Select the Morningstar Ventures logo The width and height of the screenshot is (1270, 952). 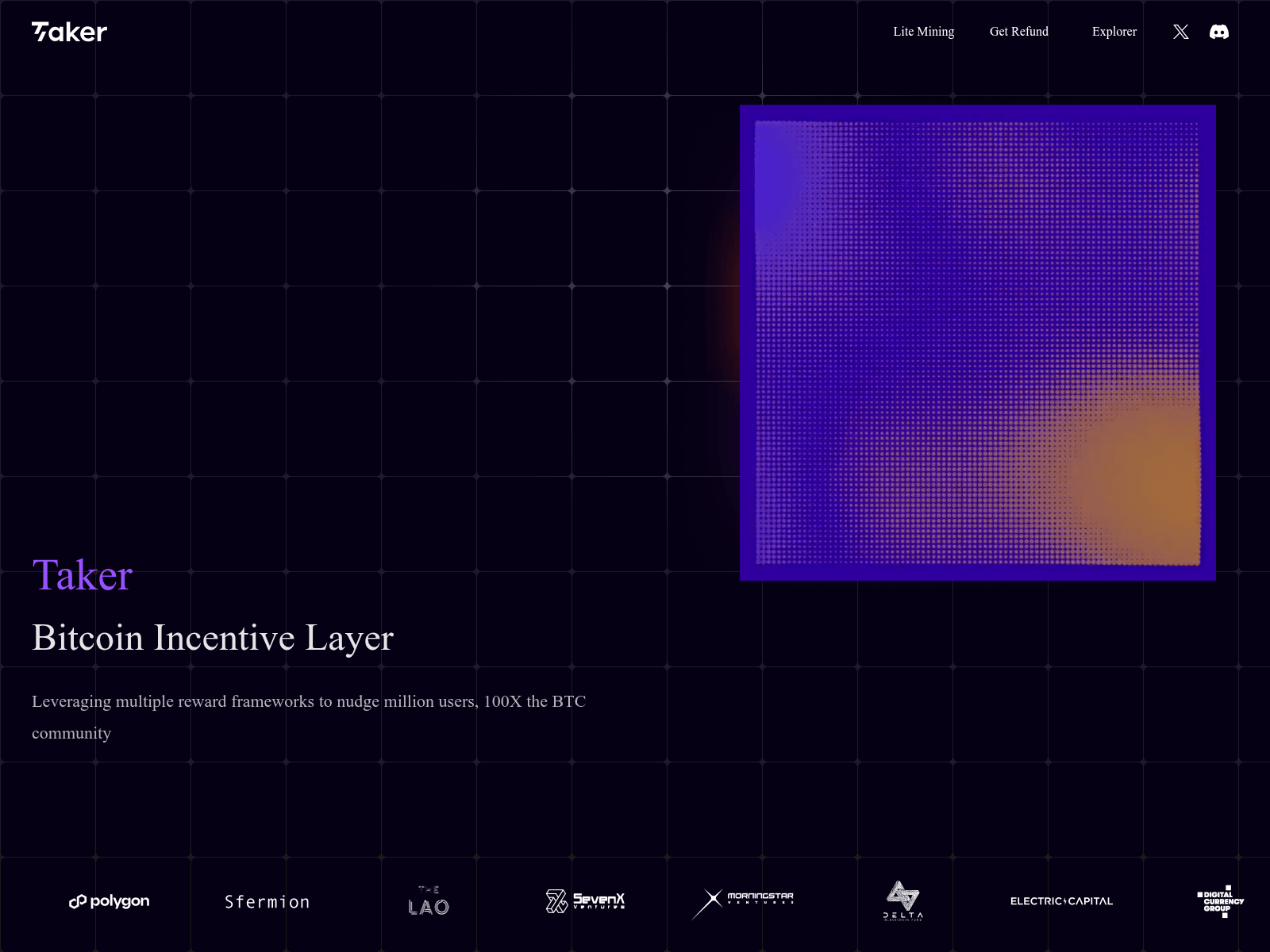(x=745, y=899)
